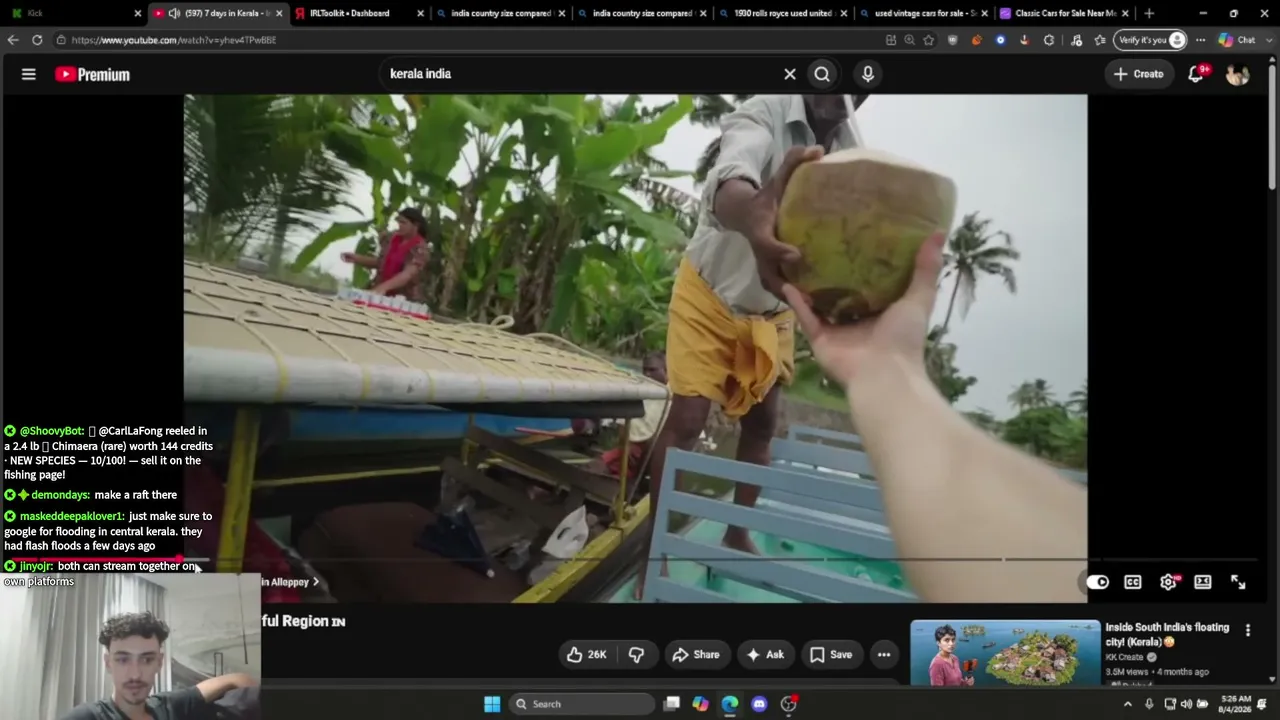The height and width of the screenshot is (720, 1280).
Task: Open the 'used vintage cars for sale' tab
Action: (x=925, y=13)
